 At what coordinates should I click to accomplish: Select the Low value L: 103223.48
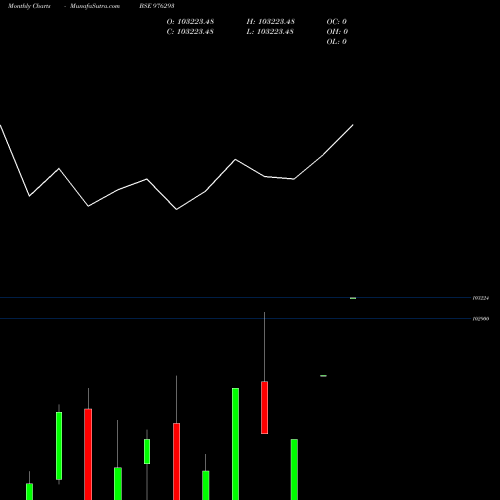(270, 32)
